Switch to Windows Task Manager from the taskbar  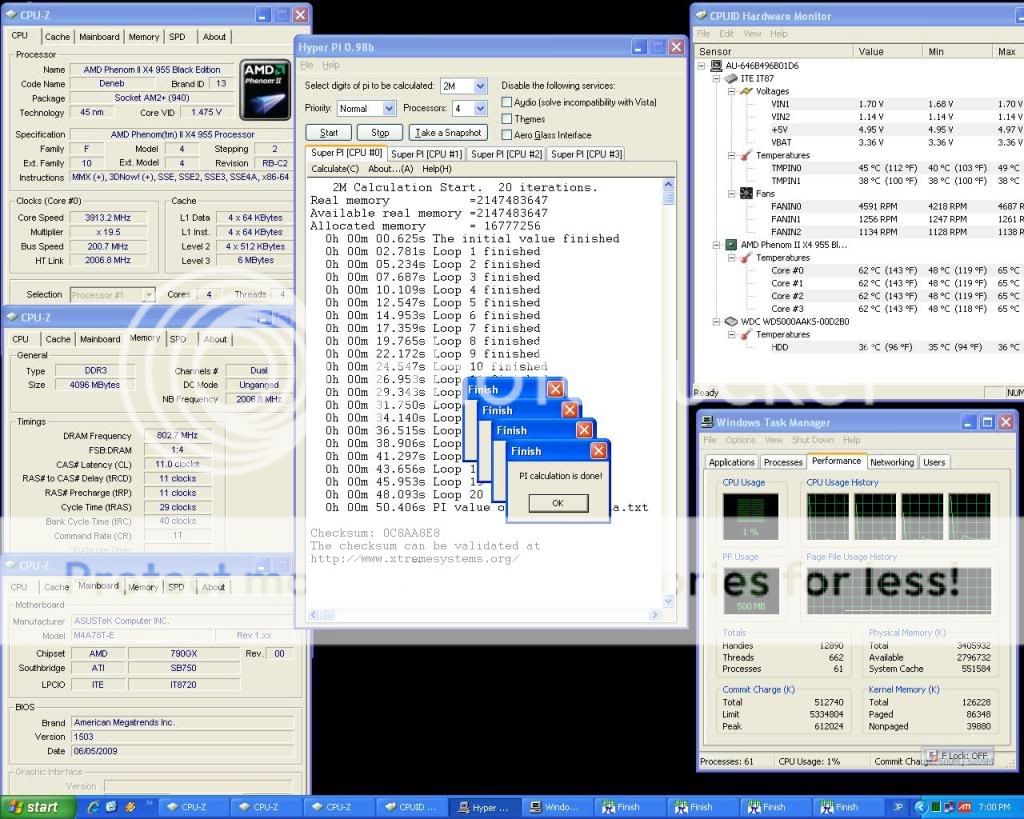pyautogui.click(x=556, y=807)
